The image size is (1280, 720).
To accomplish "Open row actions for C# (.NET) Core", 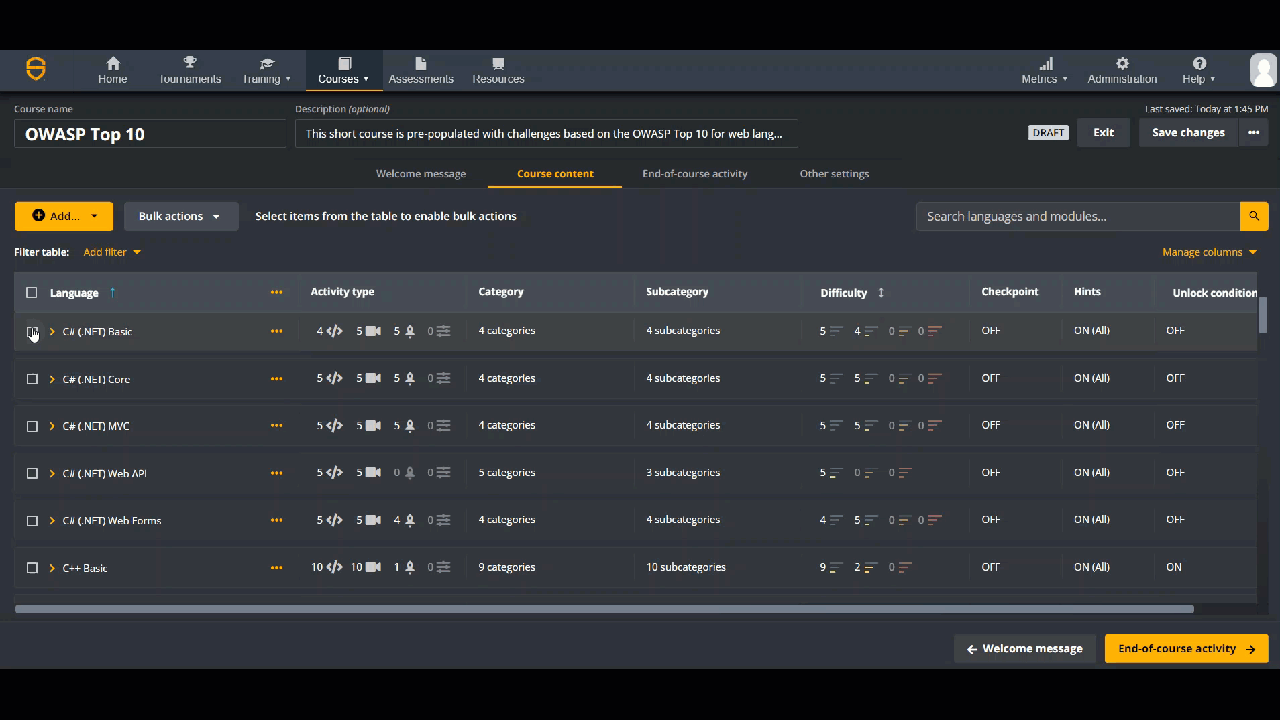I will (x=276, y=379).
